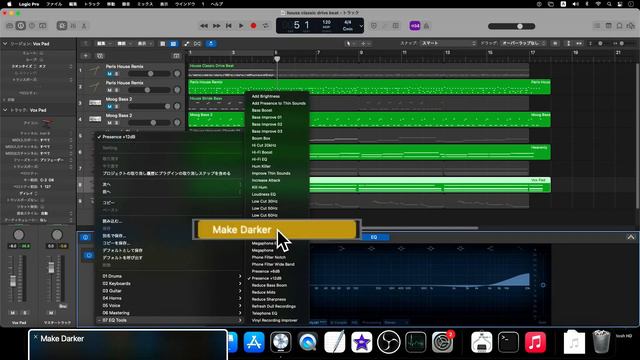Click the playhead marker in ruler

(x=277, y=59)
